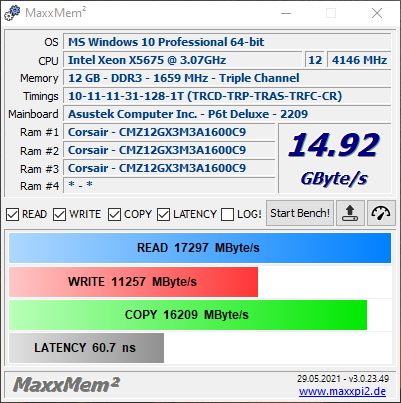The height and width of the screenshot is (403, 401).
Task: Click the COPY 16209 MByte/s bar
Action: click(188, 315)
